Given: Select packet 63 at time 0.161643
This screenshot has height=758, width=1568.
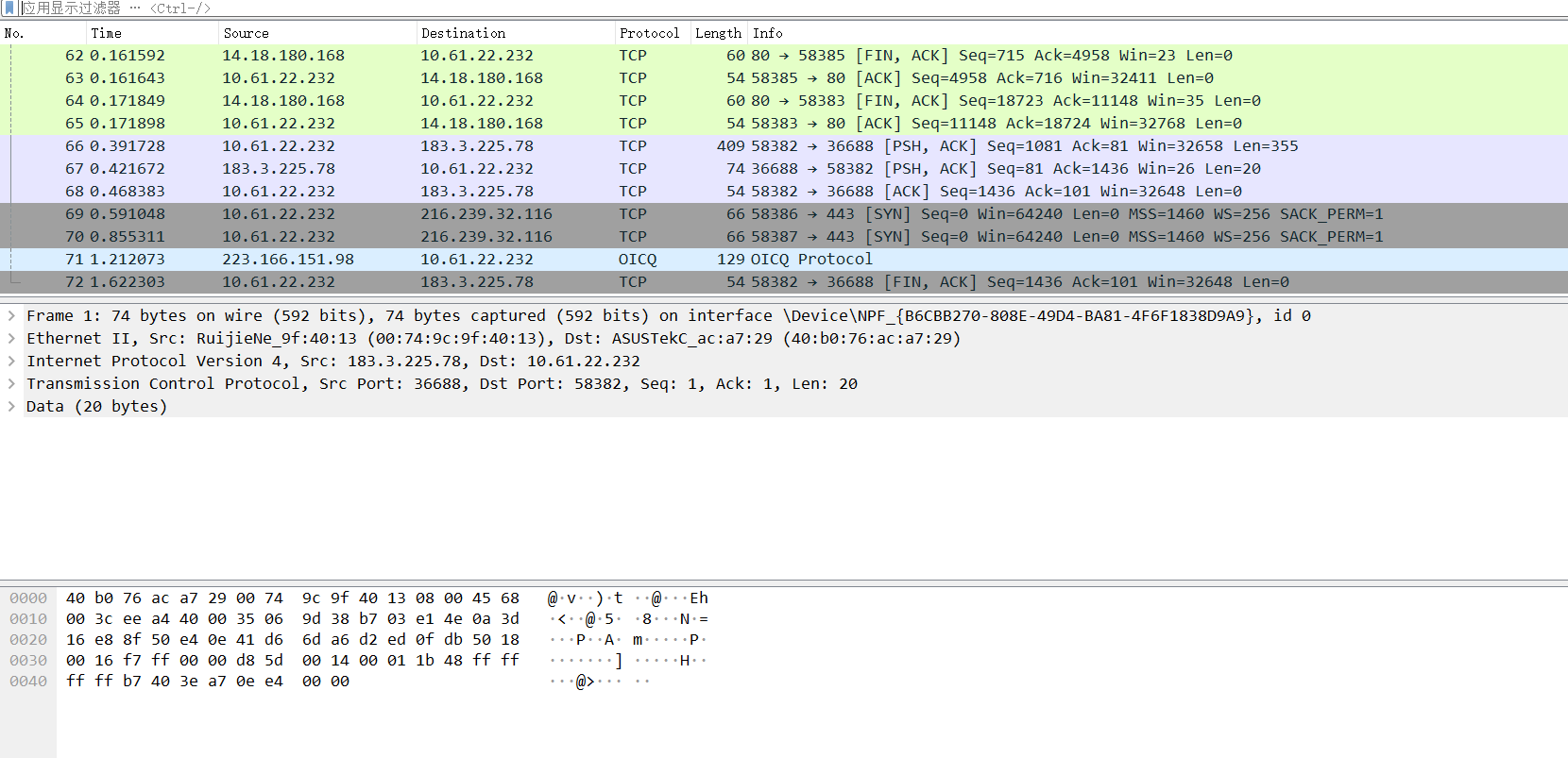Looking at the screenshot, I should click(784, 78).
